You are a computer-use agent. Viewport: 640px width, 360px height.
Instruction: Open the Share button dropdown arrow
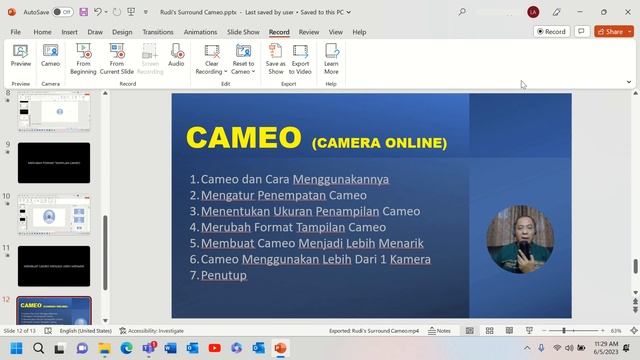point(629,31)
